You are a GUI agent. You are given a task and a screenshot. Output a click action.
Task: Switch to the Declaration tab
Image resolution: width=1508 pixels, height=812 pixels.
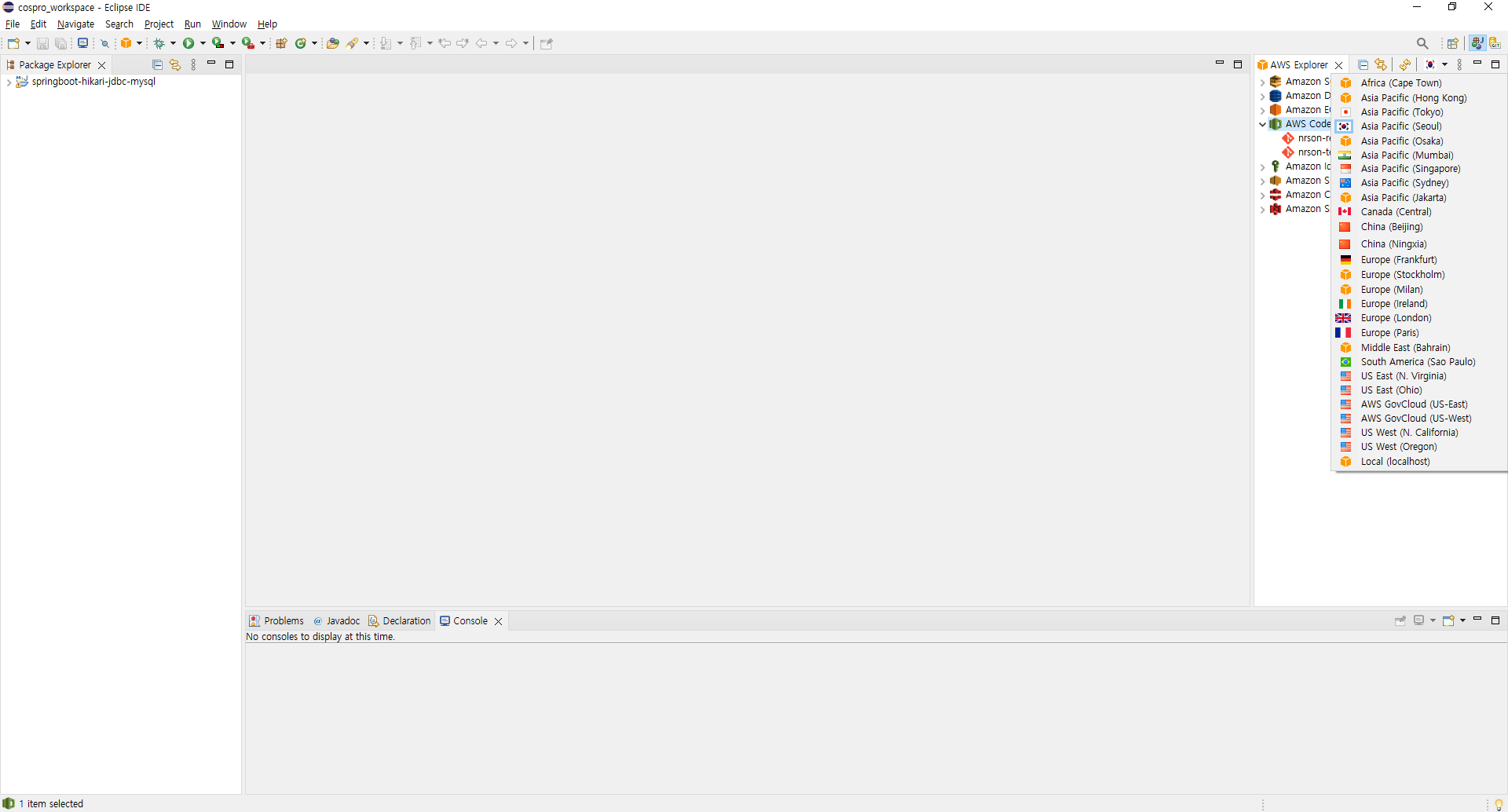[400, 620]
